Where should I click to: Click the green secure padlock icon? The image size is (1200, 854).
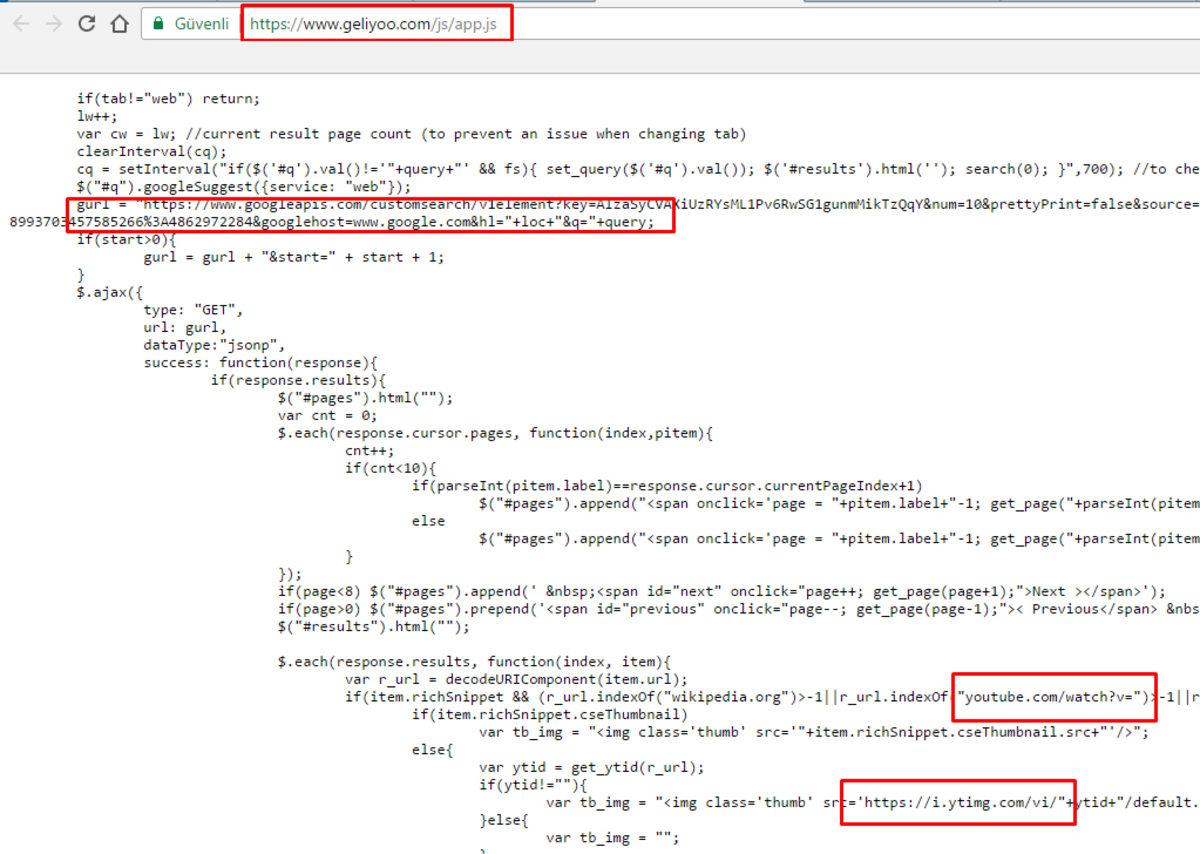pyautogui.click(x=158, y=24)
